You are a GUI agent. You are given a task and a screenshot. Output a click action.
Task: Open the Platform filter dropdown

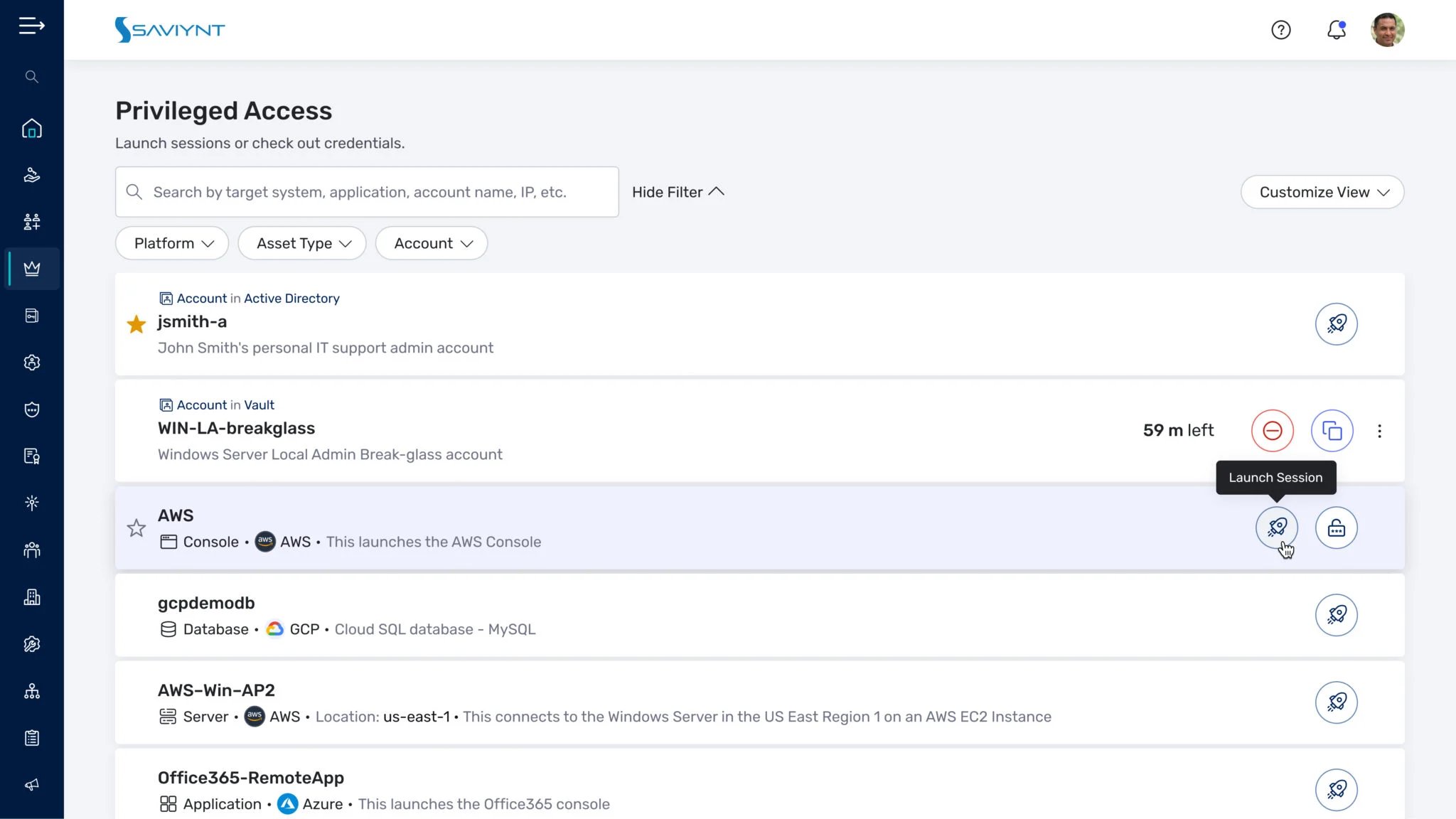[171, 243]
